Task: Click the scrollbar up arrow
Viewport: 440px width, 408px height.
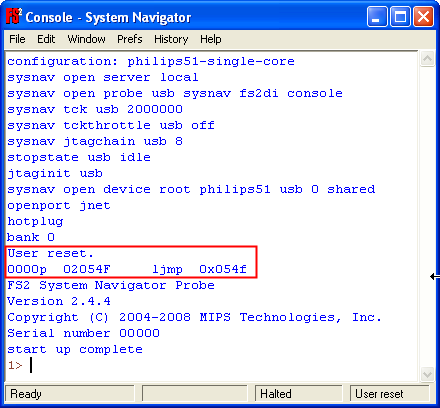Action: point(427,59)
